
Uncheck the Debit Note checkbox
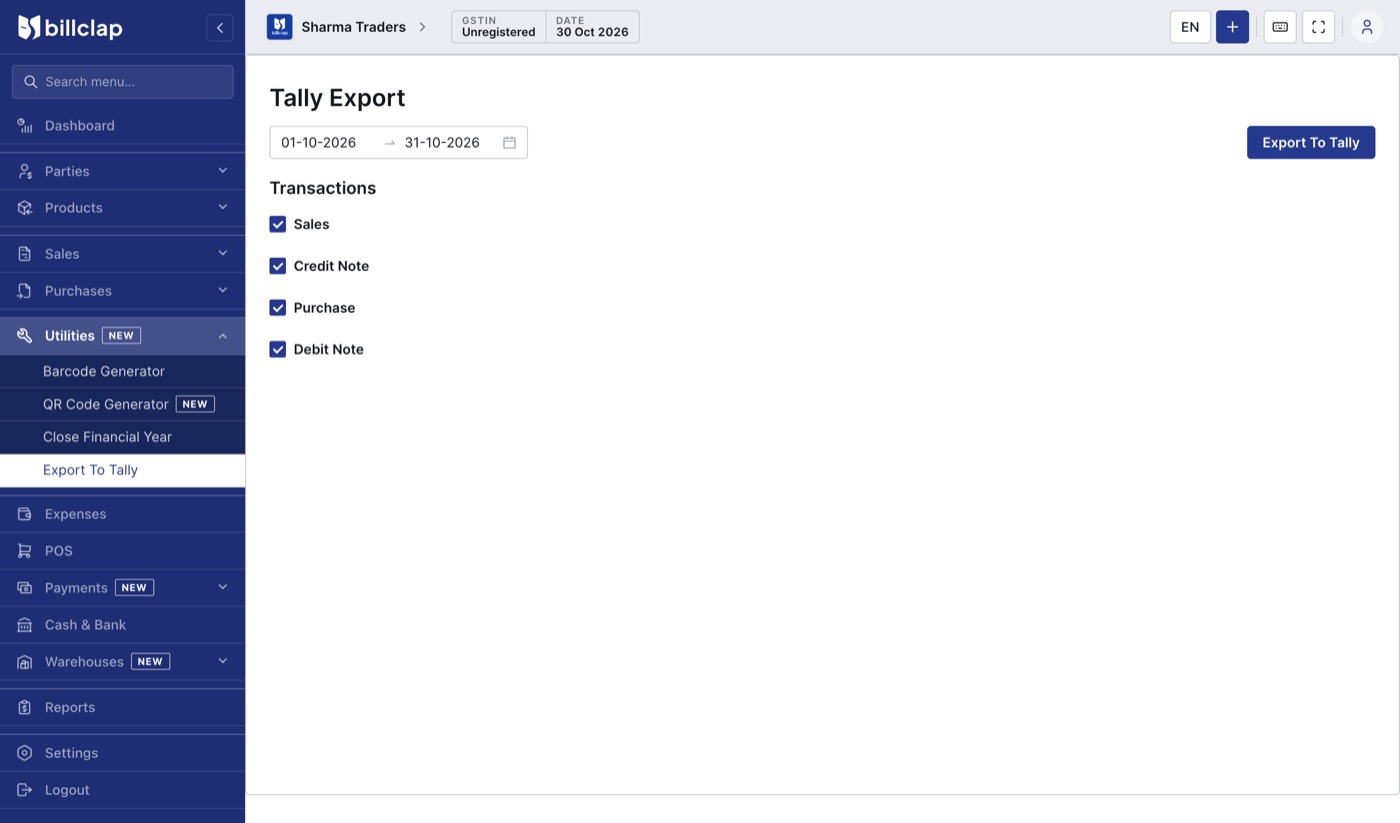(278, 349)
